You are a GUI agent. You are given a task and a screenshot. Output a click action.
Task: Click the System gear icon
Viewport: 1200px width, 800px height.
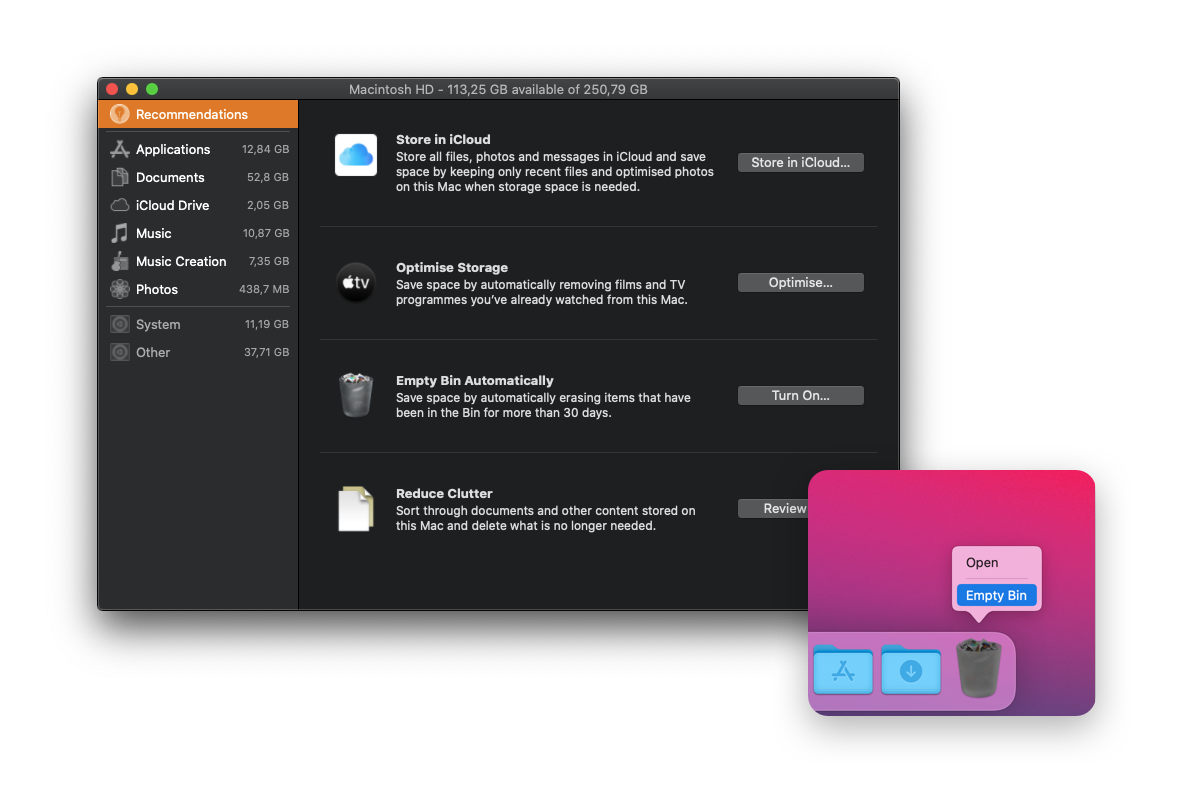point(120,324)
